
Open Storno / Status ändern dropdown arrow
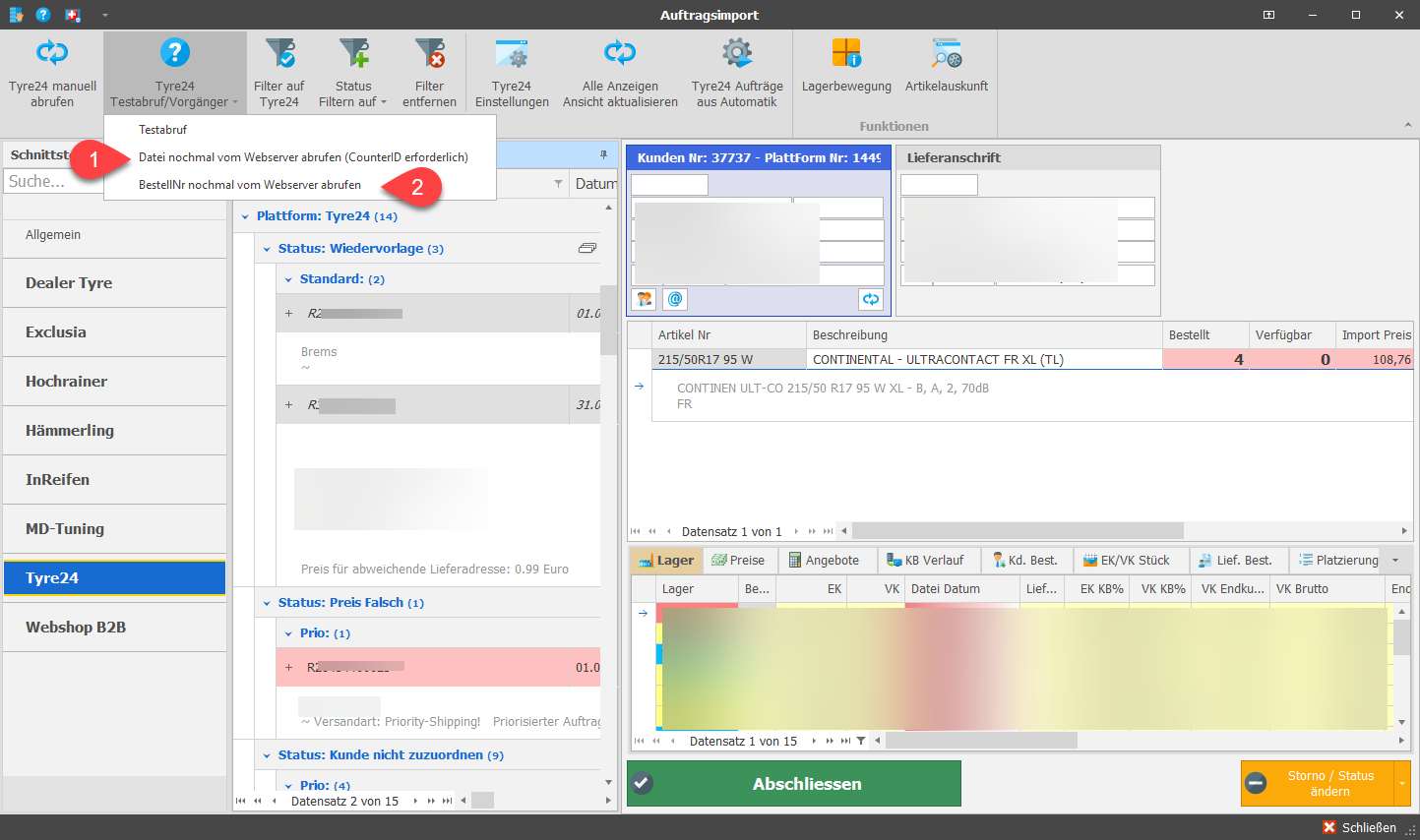[x=1402, y=784]
